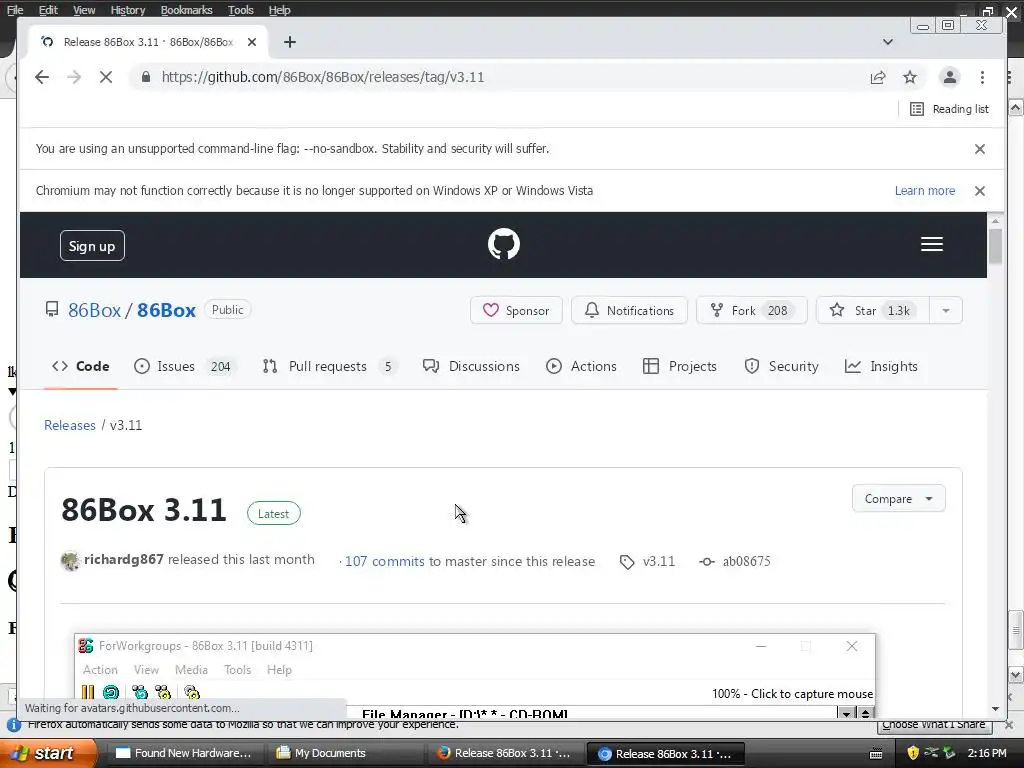Switch to the Issues tab
The image size is (1024, 768).
(184, 366)
